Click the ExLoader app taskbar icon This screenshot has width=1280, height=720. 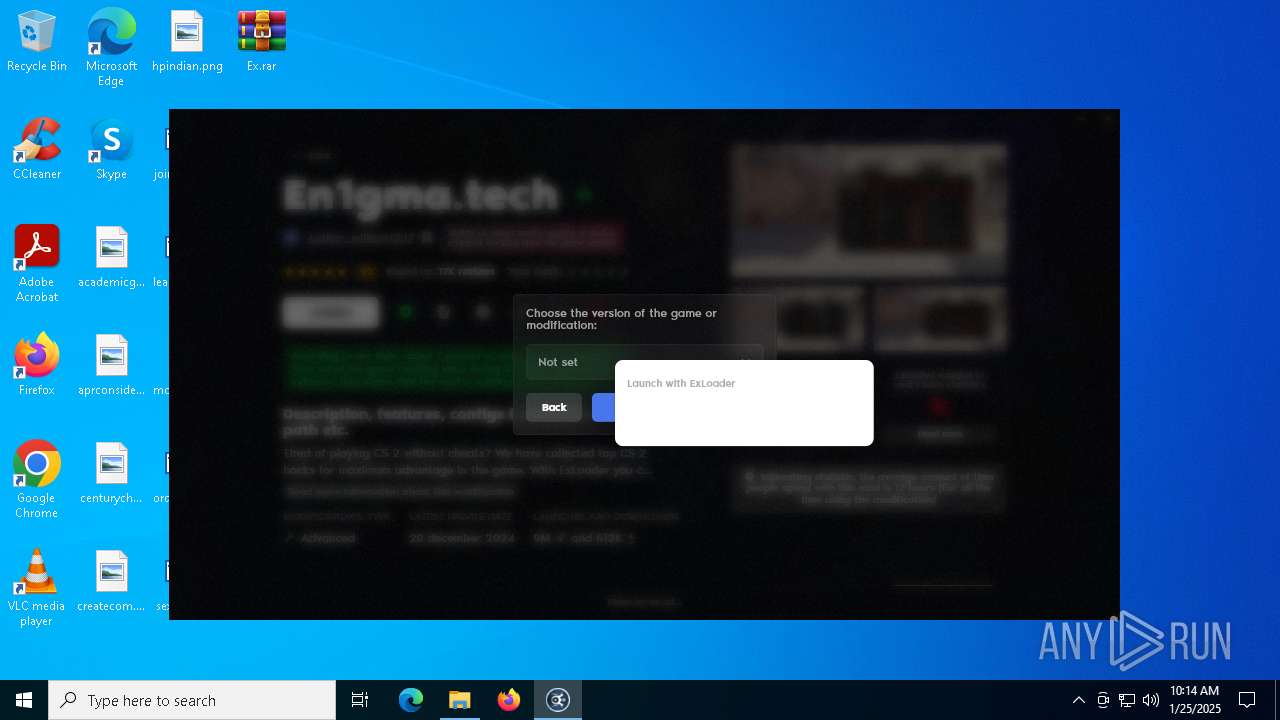(x=558, y=700)
